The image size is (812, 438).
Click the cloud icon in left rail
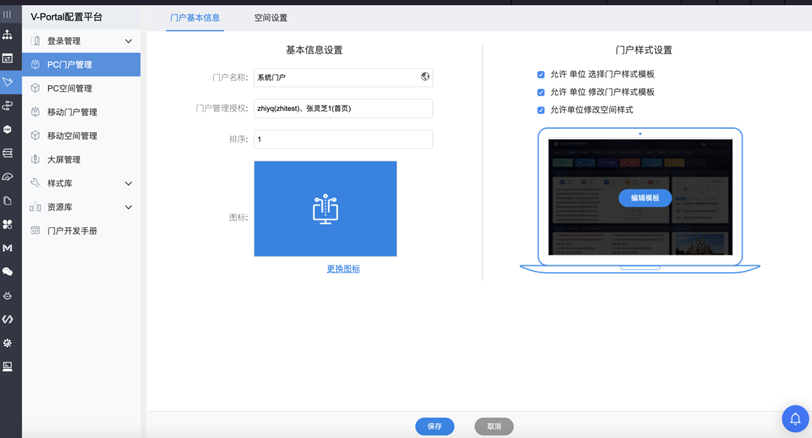(x=8, y=177)
